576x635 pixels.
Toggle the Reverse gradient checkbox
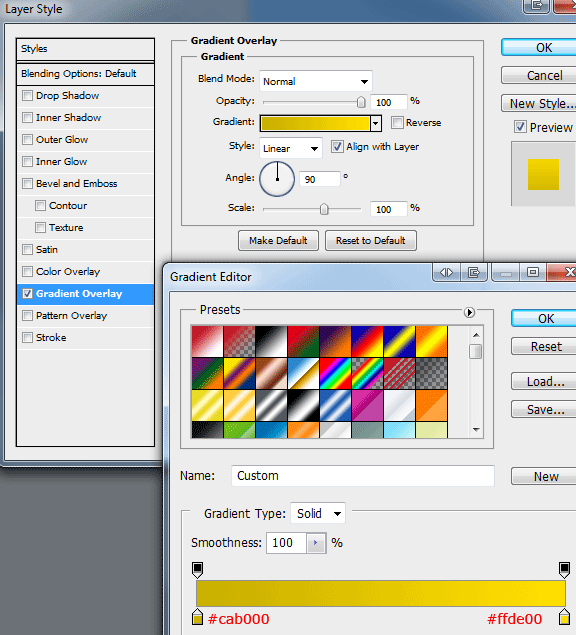pyautogui.click(x=397, y=122)
